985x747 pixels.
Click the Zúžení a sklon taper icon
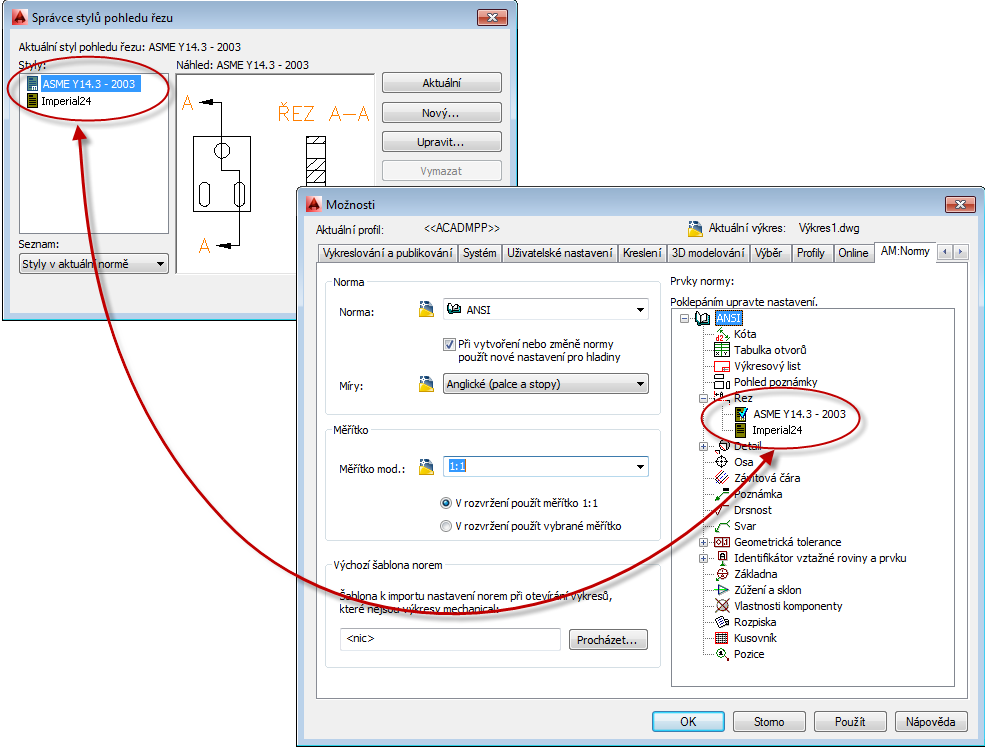pyautogui.click(x=722, y=590)
